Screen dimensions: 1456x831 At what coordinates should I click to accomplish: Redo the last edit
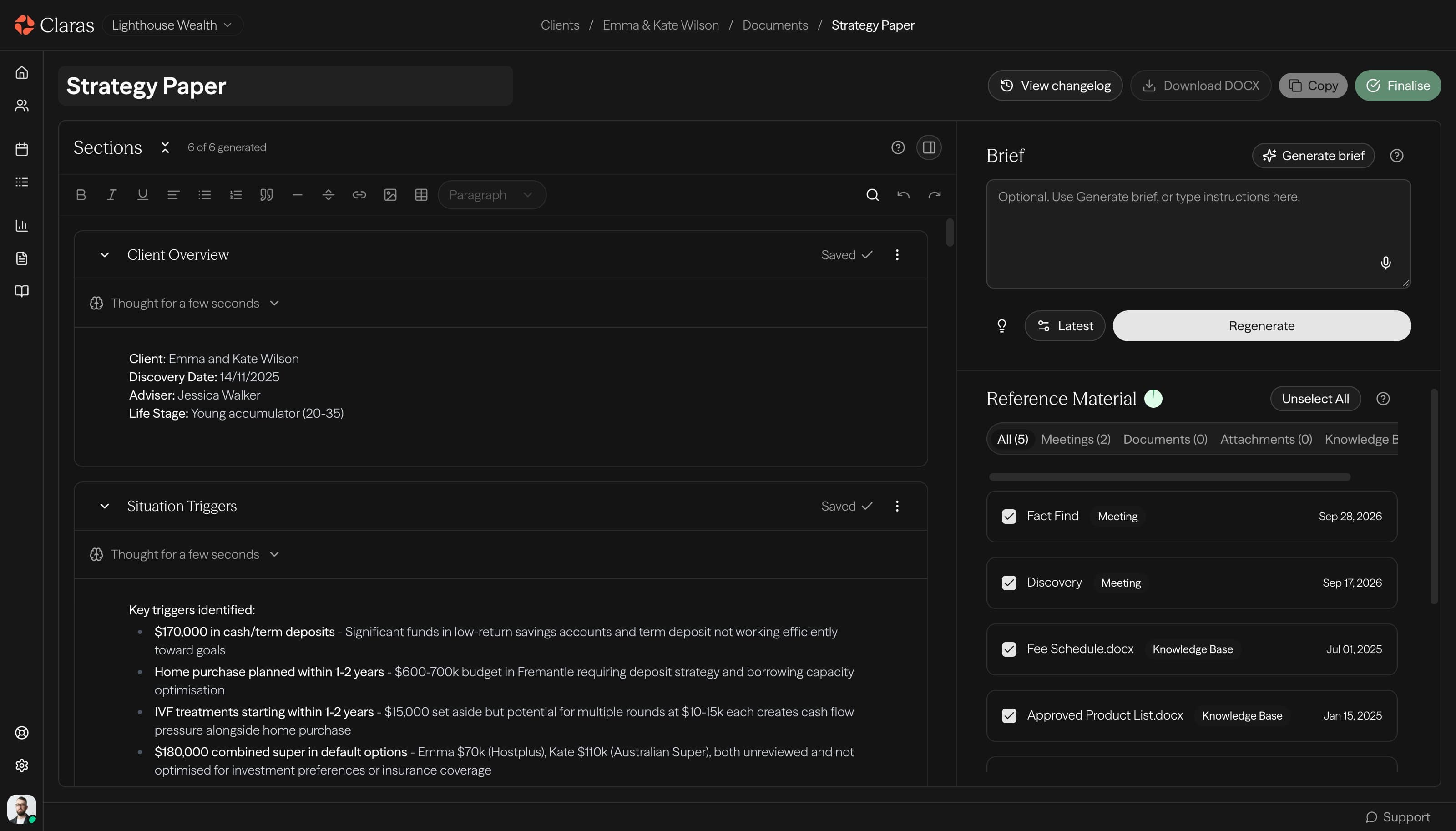[934, 195]
